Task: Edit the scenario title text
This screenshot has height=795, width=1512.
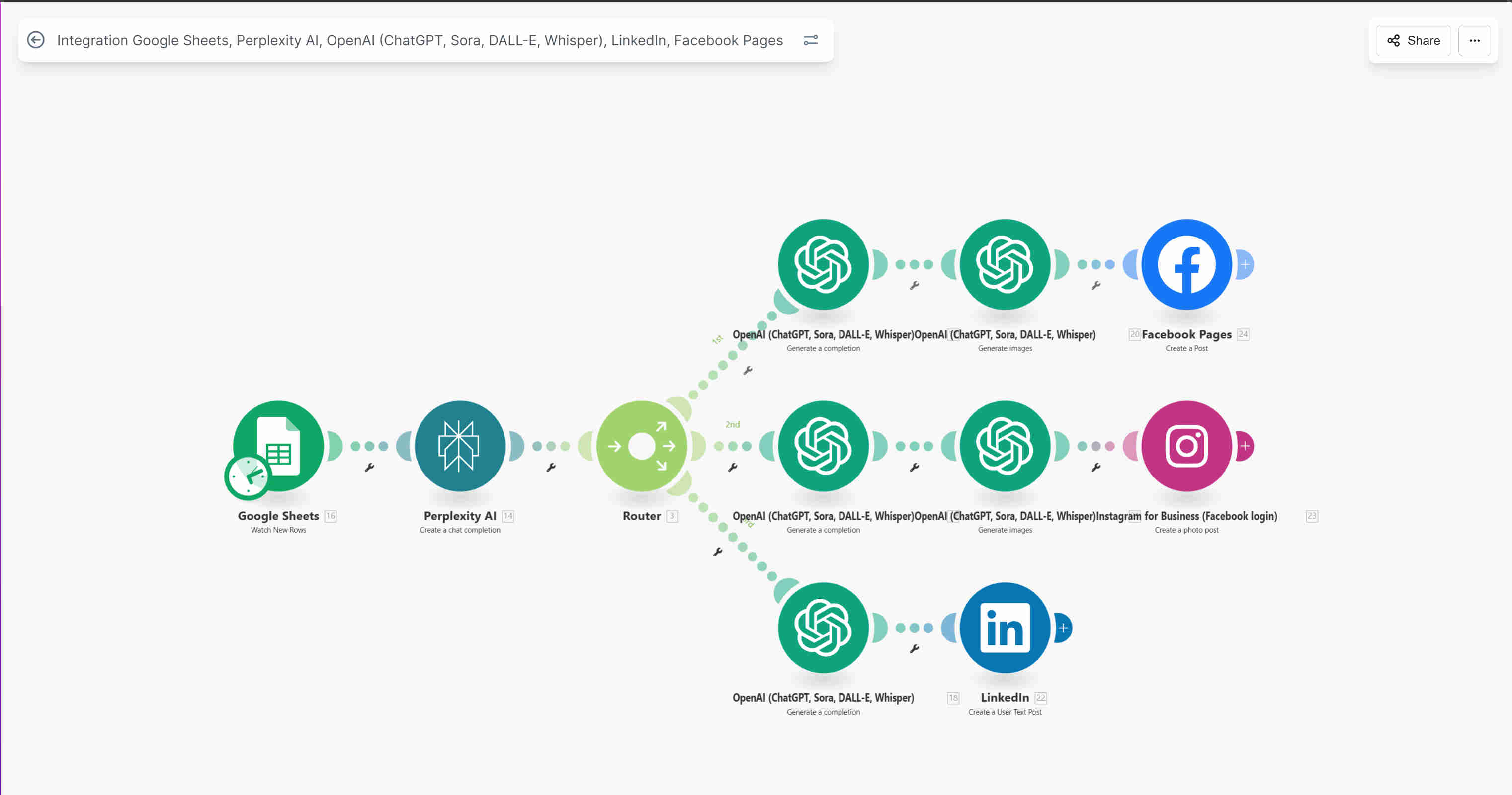Action: (x=420, y=40)
